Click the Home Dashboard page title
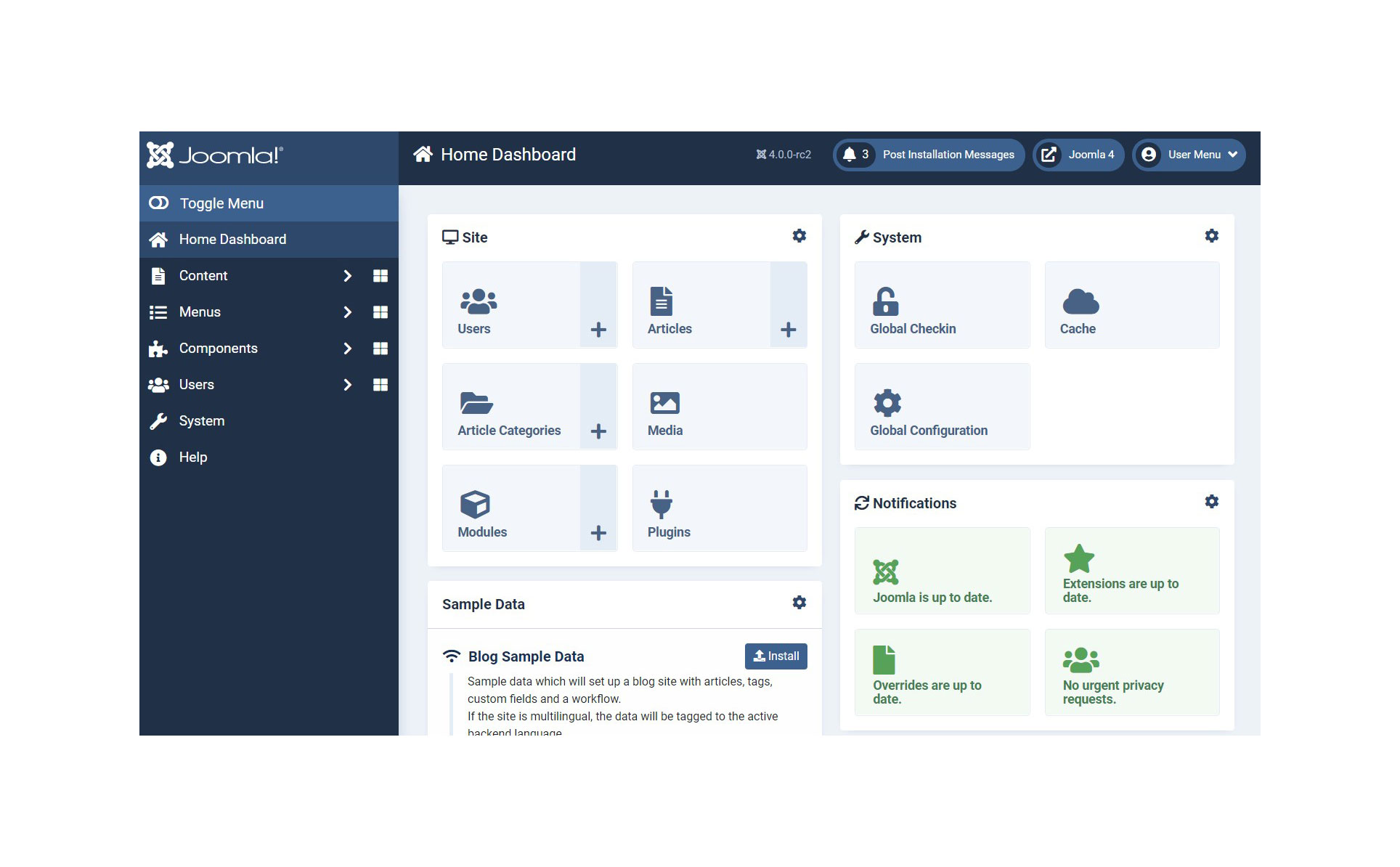The width and height of the screenshot is (1400, 867). pyautogui.click(x=508, y=155)
